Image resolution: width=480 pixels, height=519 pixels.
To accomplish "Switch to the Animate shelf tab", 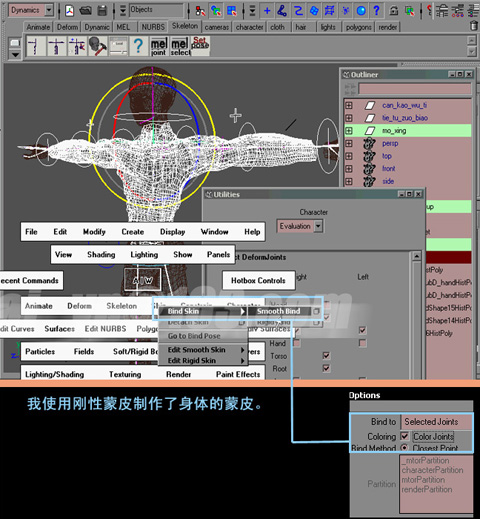I will point(38,27).
